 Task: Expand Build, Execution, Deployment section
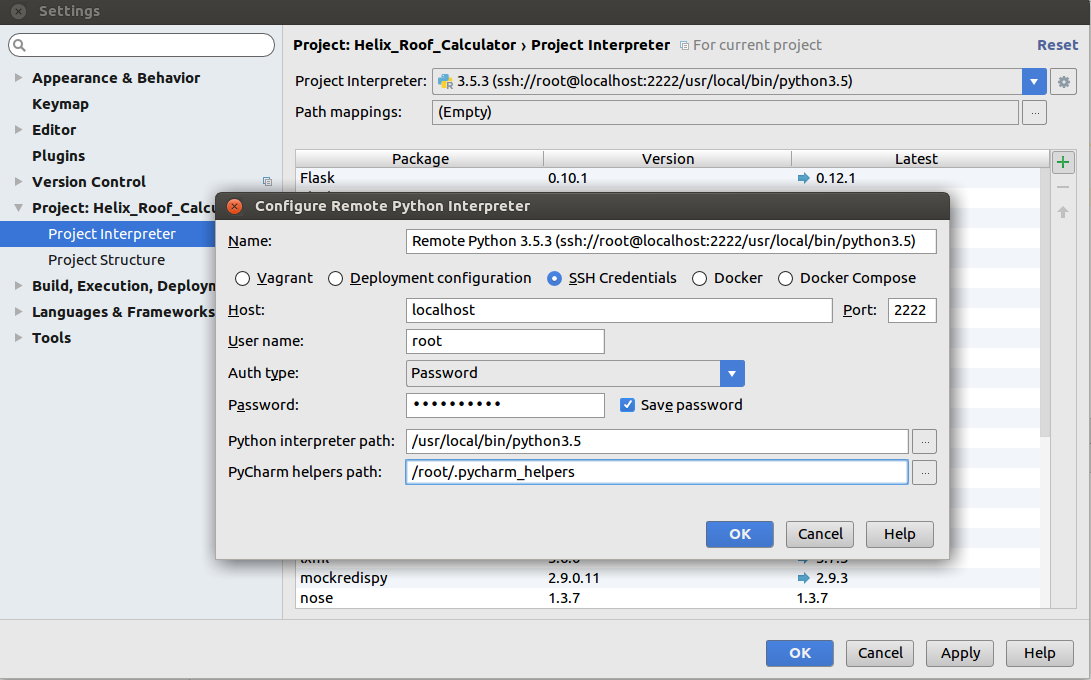coord(19,285)
